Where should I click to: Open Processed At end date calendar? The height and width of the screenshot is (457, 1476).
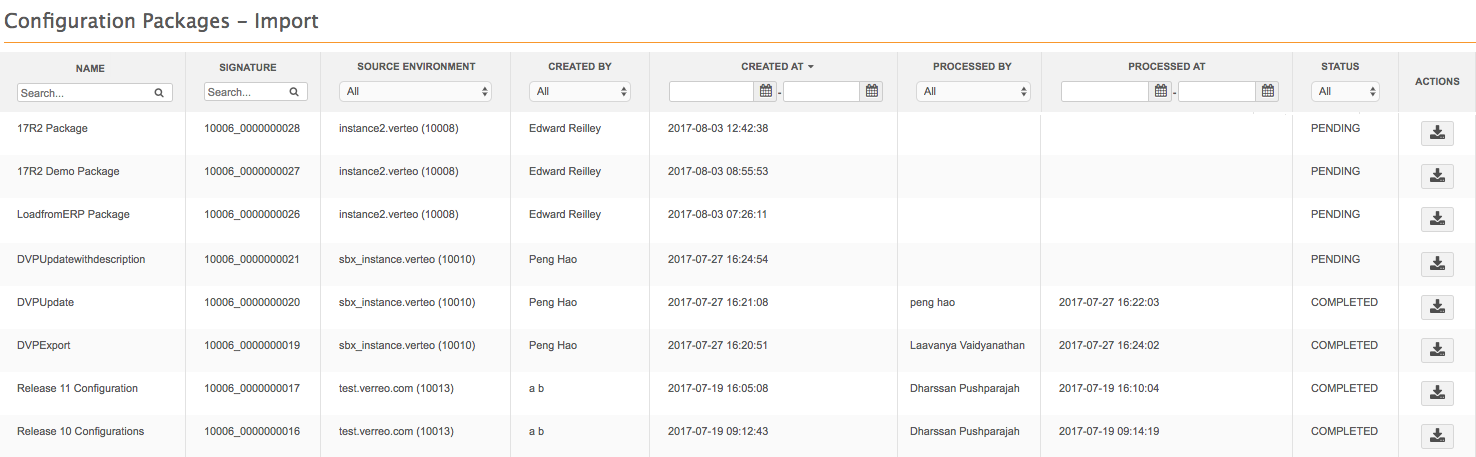click(x=1268, y=91)
